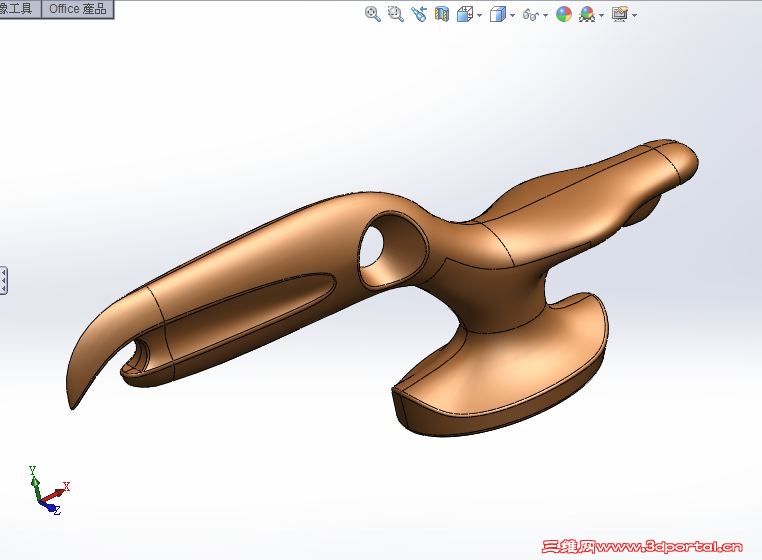Click the View Settings monitor icon
Screen dimensions: 762x560
(620, 14)
